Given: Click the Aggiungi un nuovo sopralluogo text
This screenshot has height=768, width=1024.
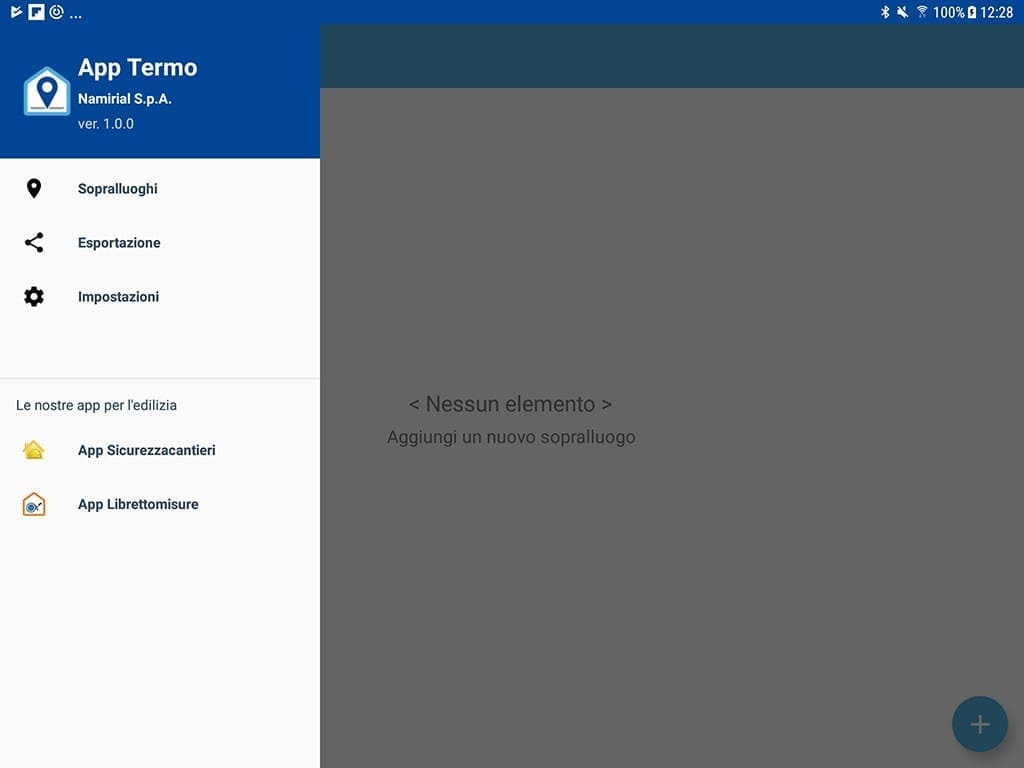Looking at the screenshot, I should (511, 437).
